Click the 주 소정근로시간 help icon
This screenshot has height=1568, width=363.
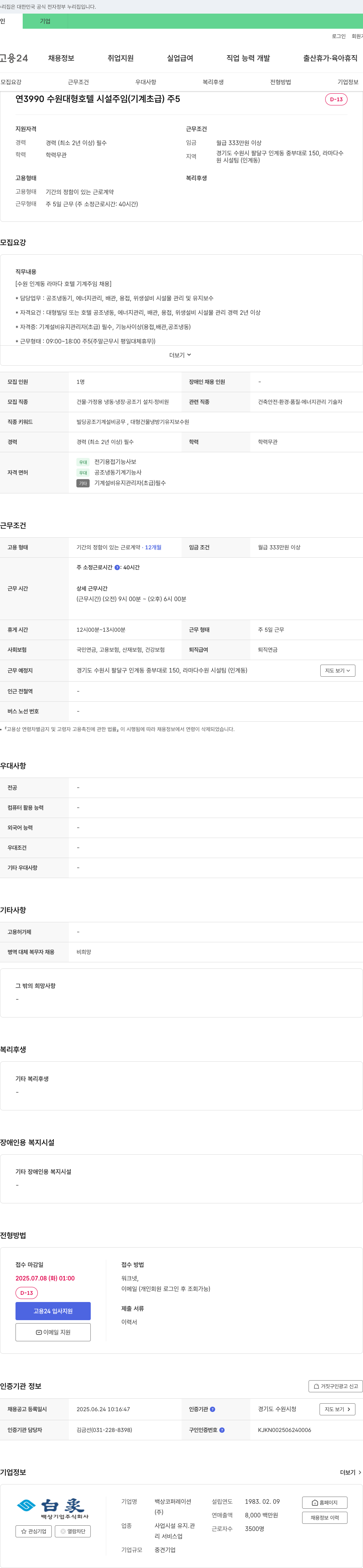coord(117,567)
